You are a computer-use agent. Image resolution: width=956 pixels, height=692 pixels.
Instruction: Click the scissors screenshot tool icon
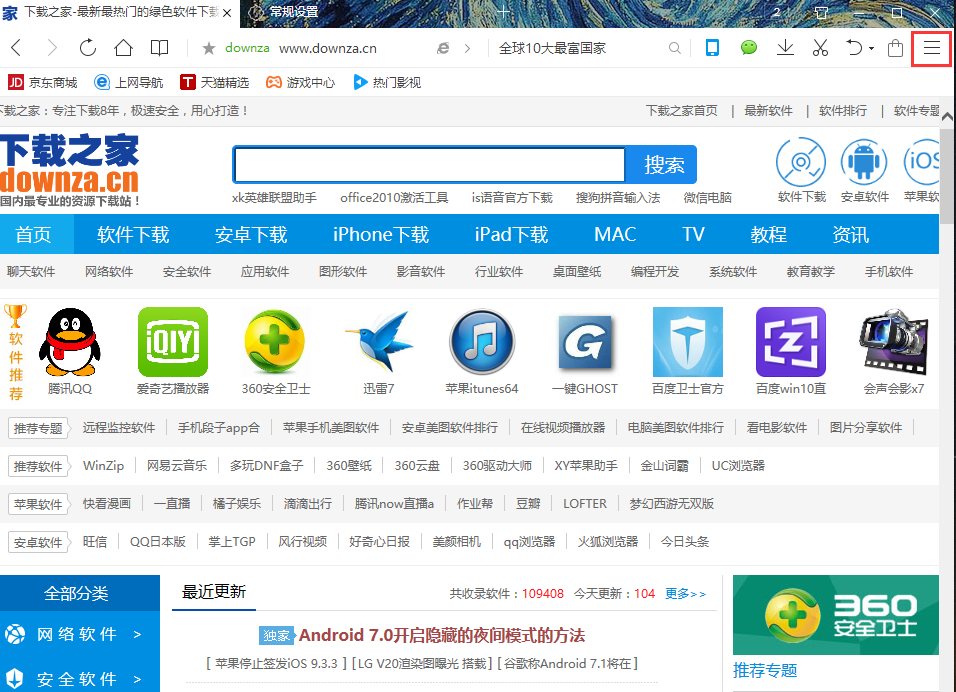coord(821,47)
